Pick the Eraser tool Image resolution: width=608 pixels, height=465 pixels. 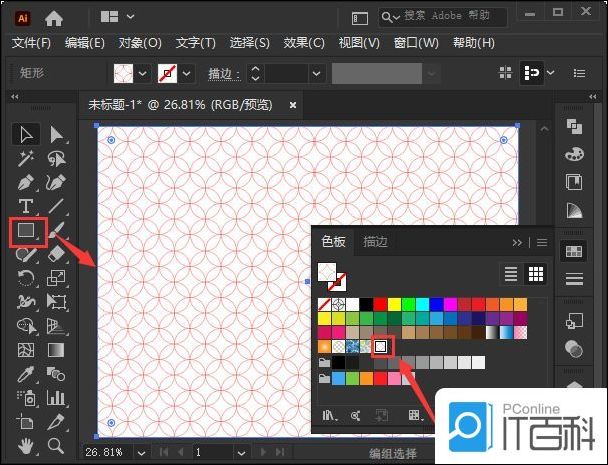point(57,254)
